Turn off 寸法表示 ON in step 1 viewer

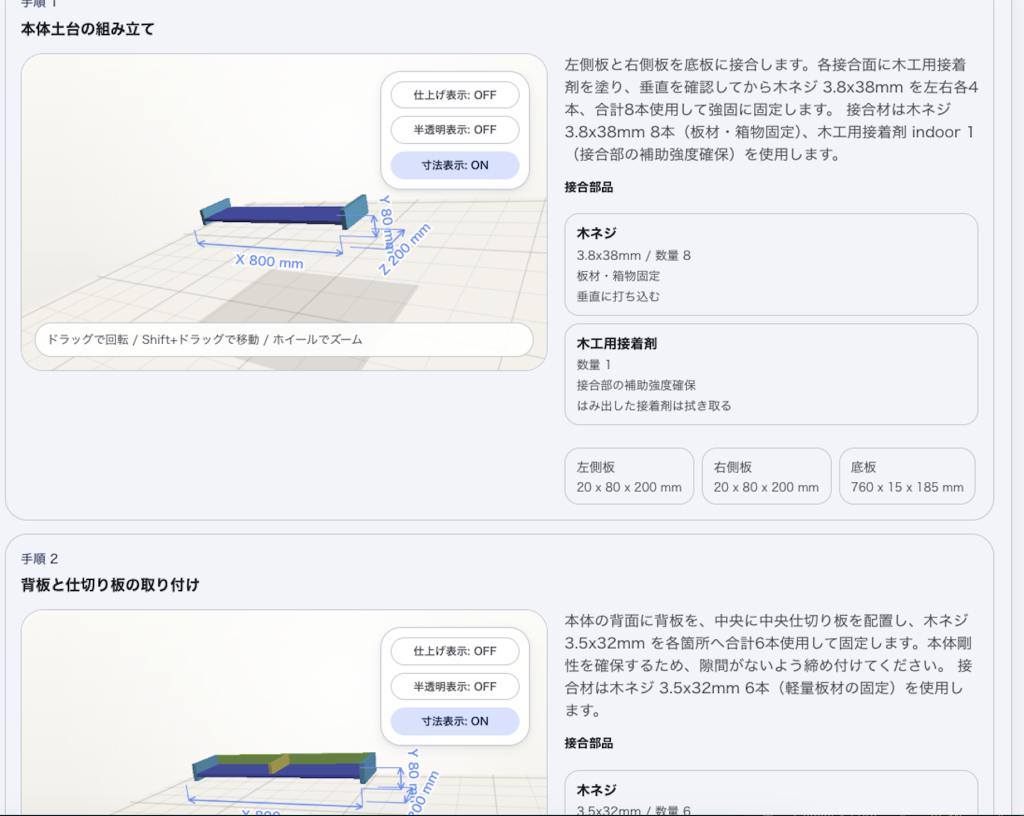click(x=455, y=165)
